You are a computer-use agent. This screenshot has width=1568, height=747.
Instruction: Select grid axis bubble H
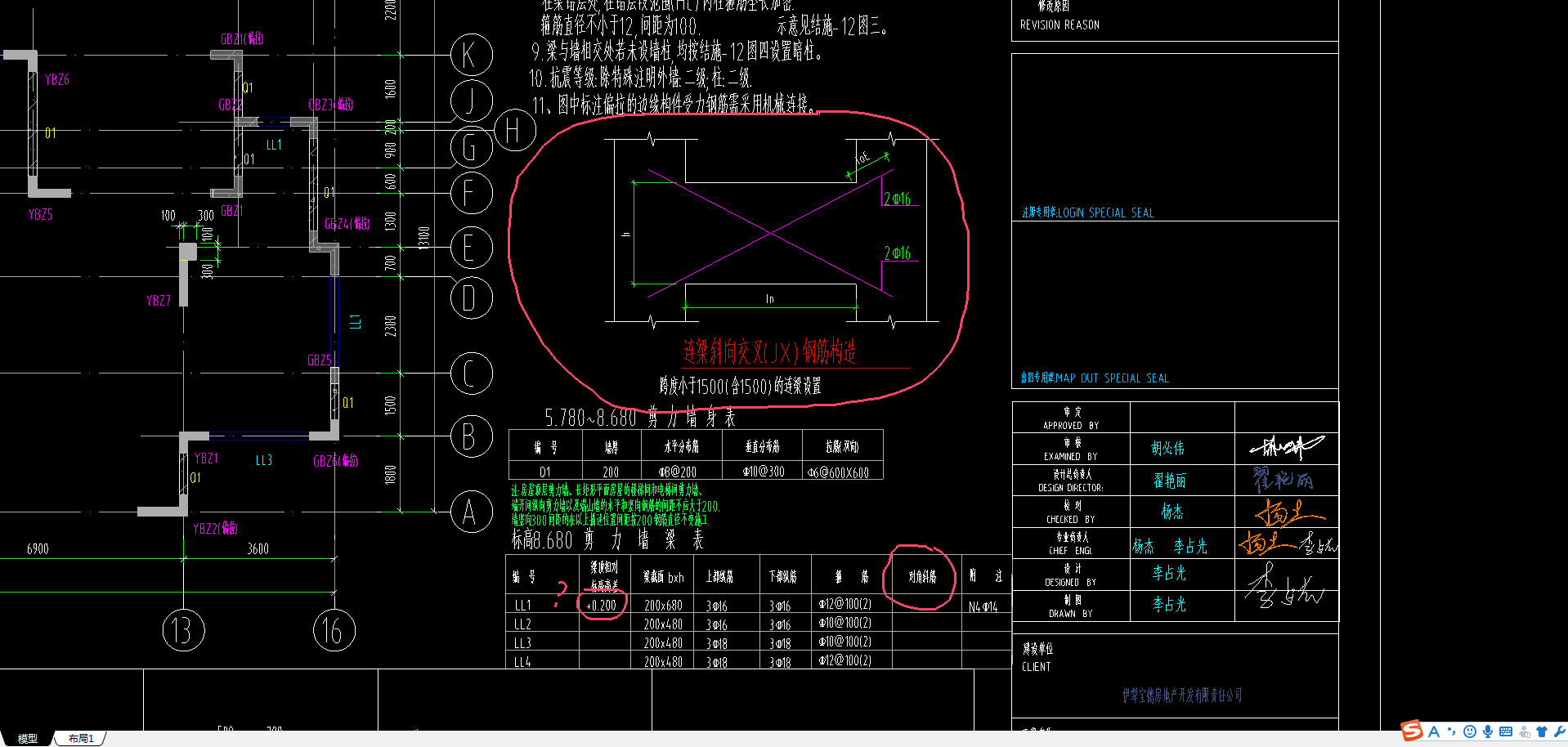tap(515, 130)
